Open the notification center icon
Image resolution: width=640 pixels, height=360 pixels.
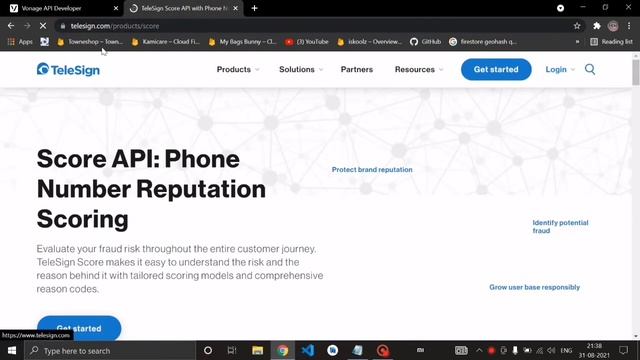623,351
